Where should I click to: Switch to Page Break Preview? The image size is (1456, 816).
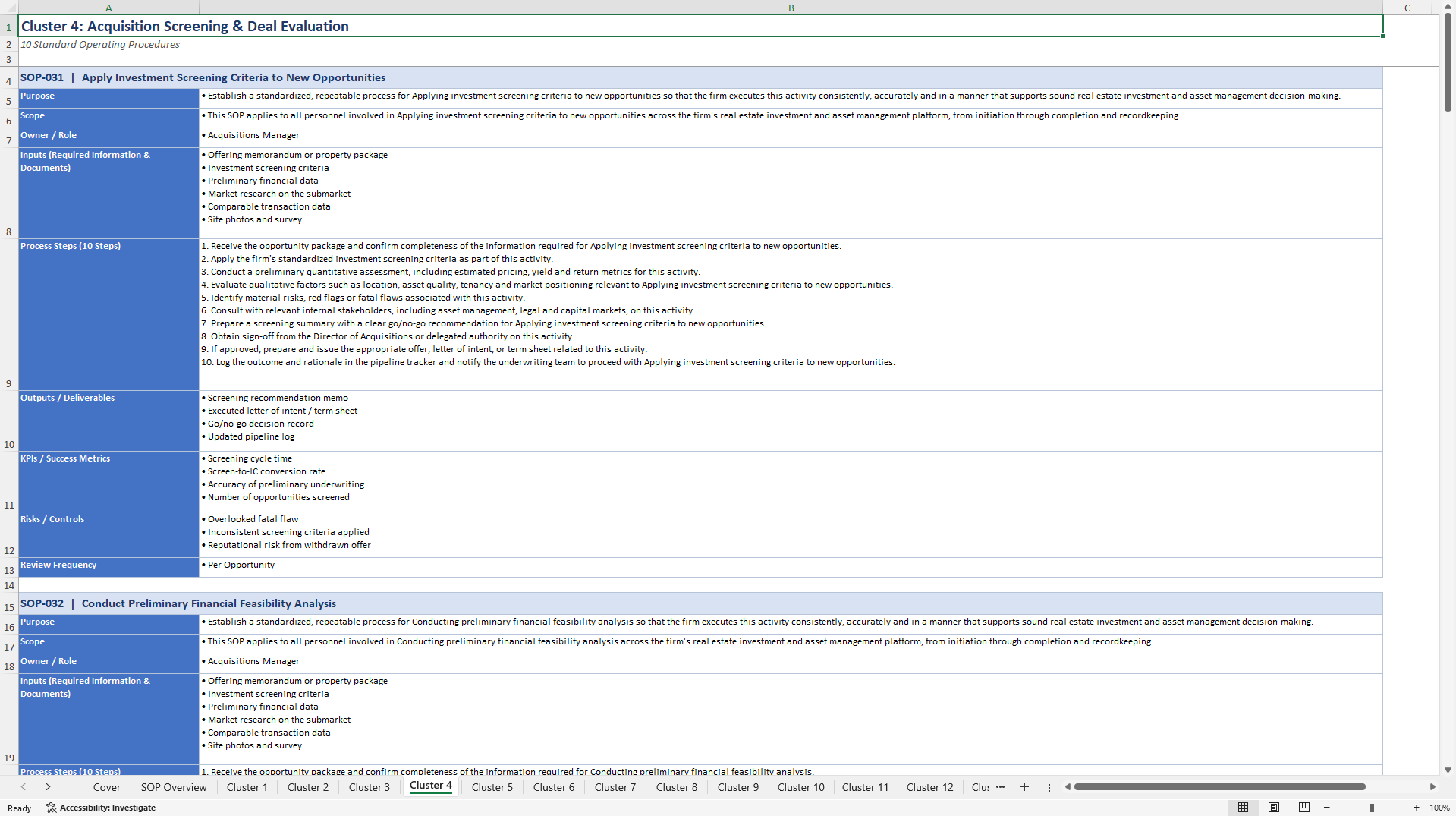[1304, 808]
